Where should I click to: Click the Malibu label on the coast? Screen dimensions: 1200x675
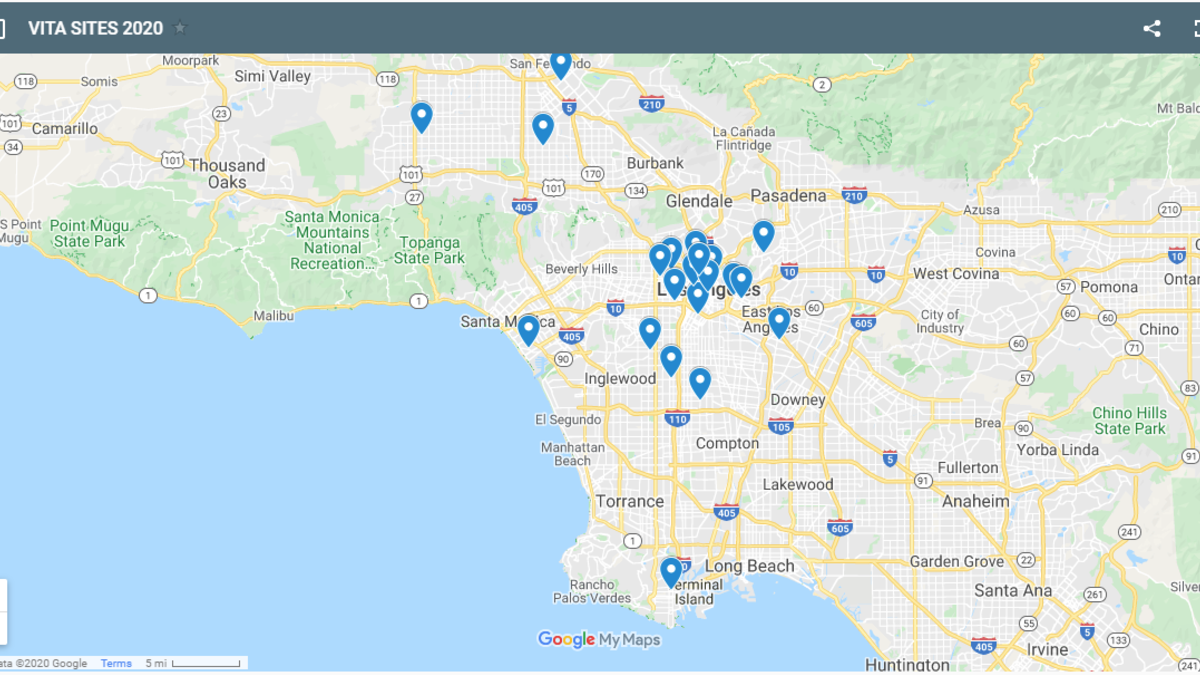(273, 316)
